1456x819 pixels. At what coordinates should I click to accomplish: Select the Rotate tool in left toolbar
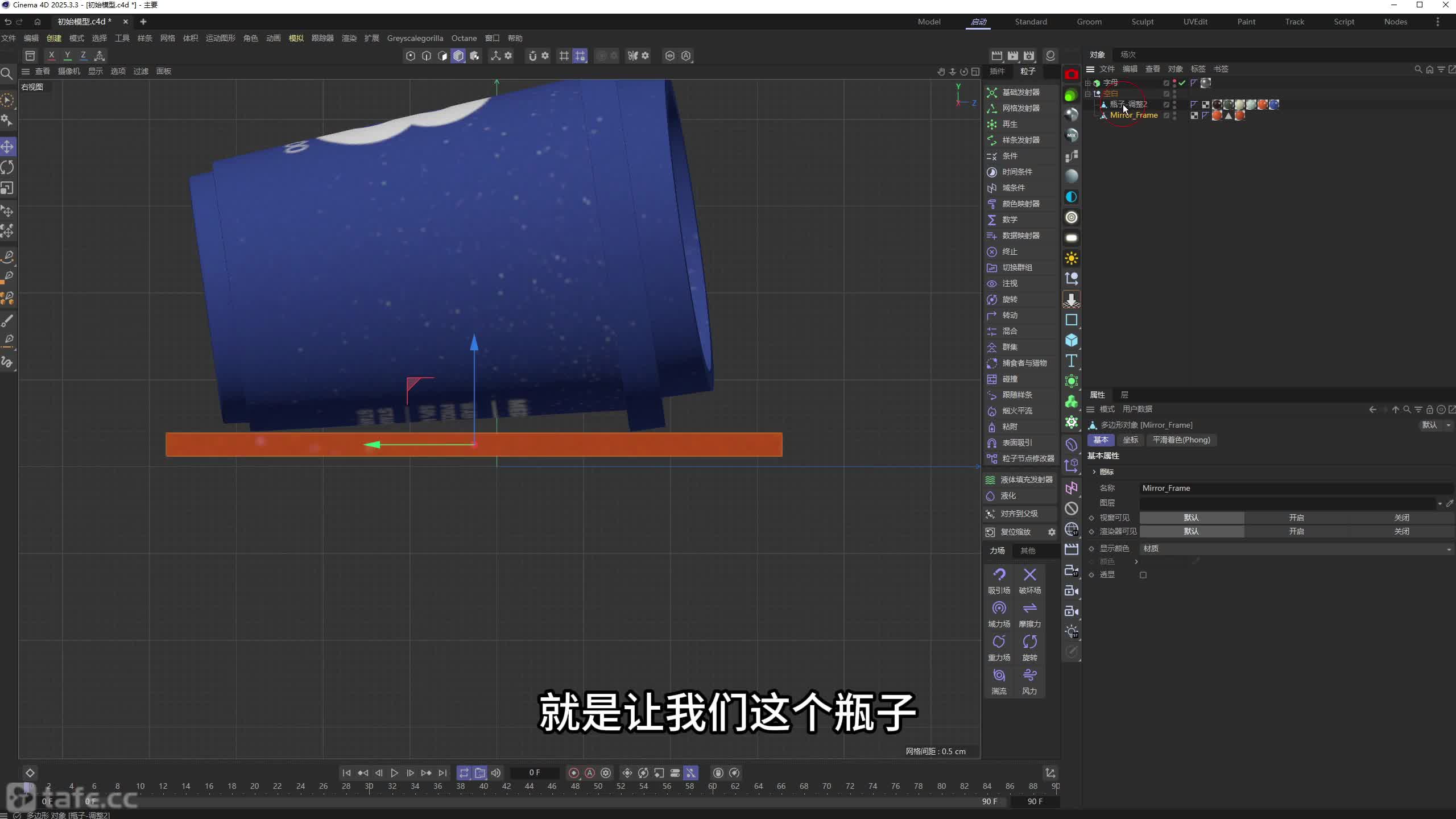[7, 167]
